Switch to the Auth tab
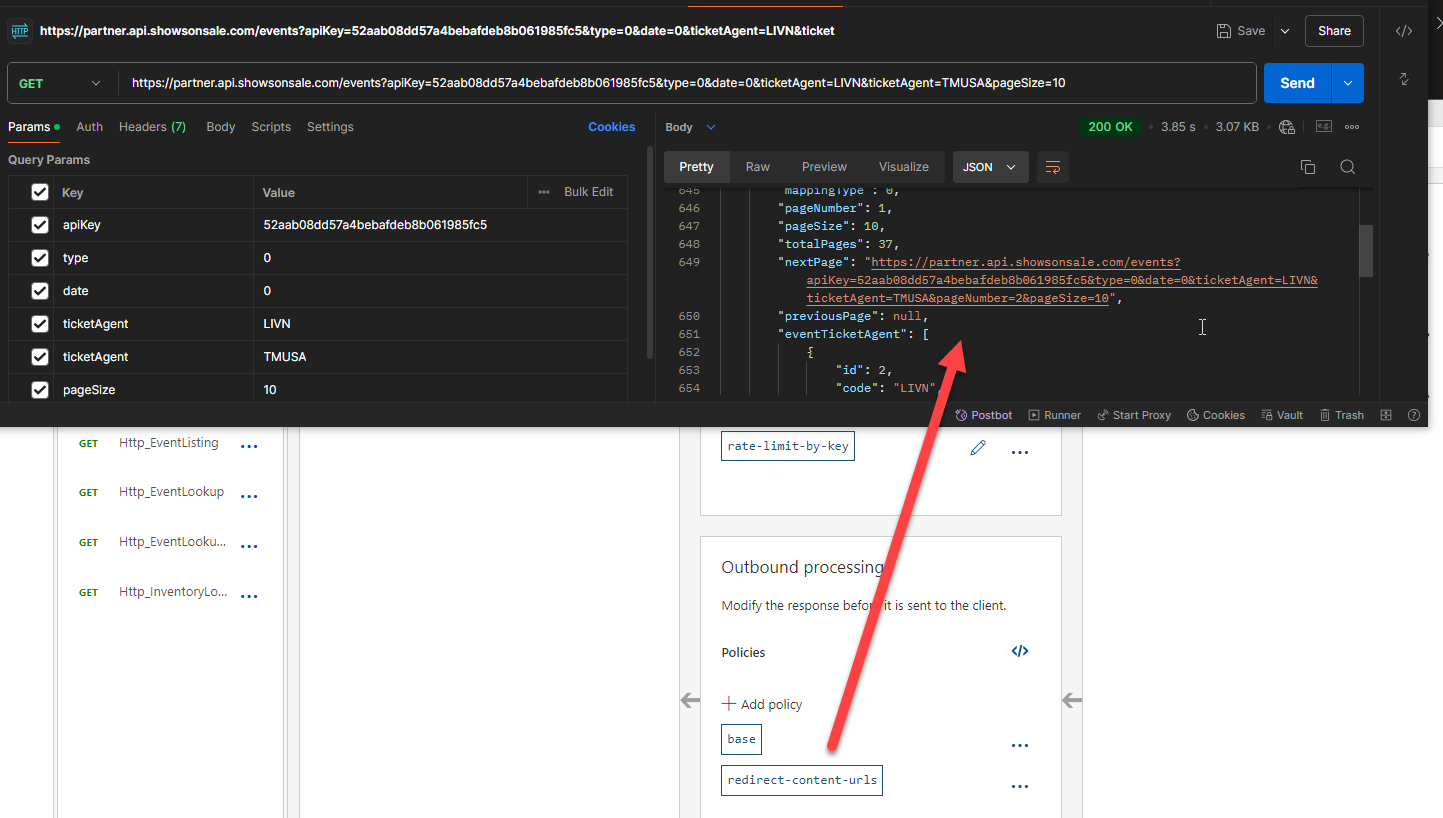The width and height of the screenshot is (1443, 818). pyautogui.click(x=90, y=127)
